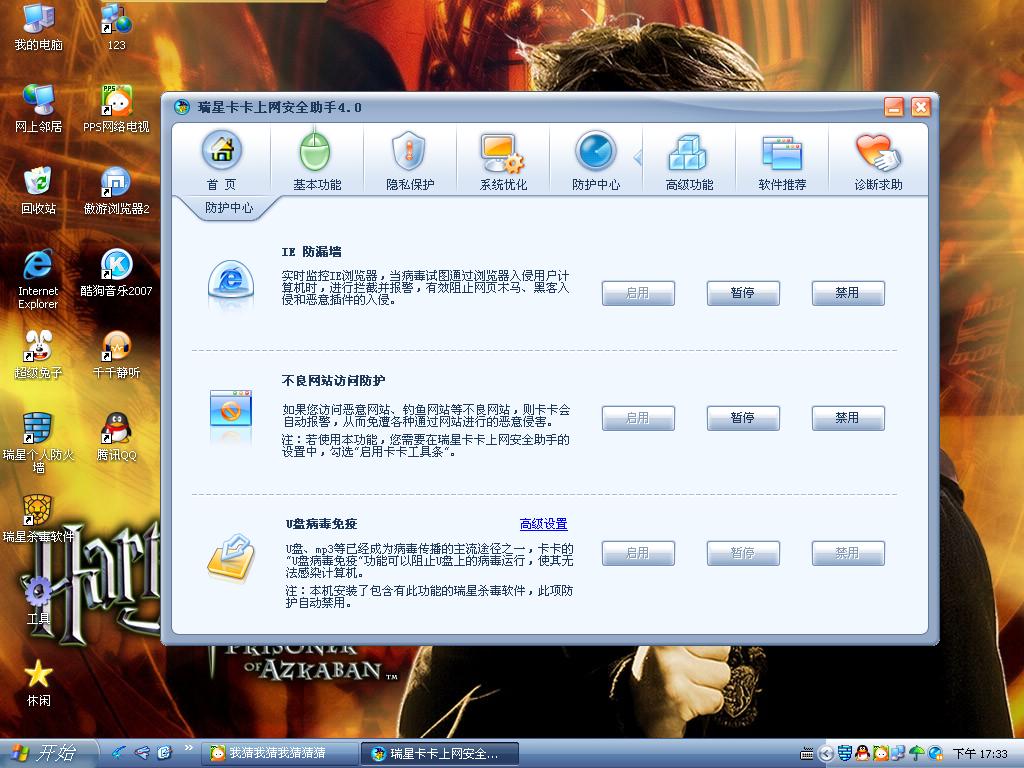Screen dimensions: 1024x768
Task: Click the orange face tray icon
Action: click(x=880, y=754)
